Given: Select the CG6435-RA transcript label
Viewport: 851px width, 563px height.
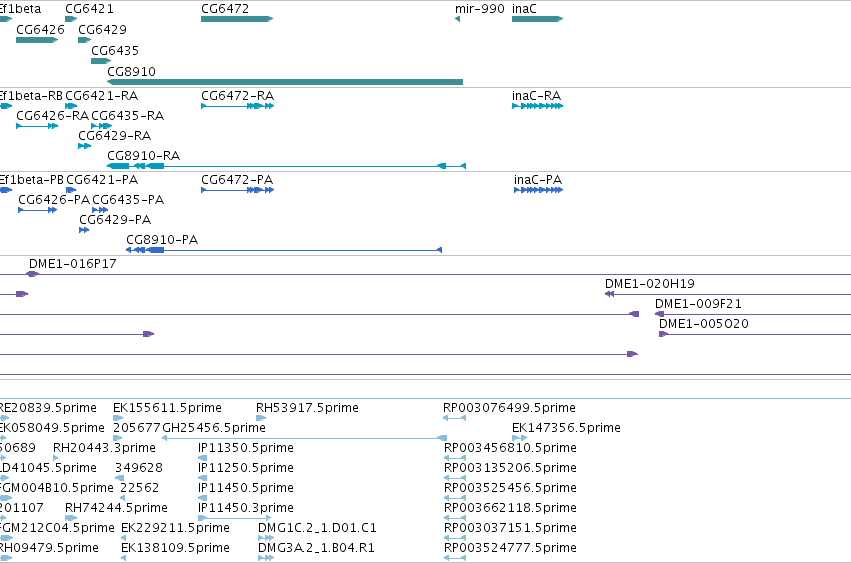Looking at the screenshot, I should pos(128,116).
